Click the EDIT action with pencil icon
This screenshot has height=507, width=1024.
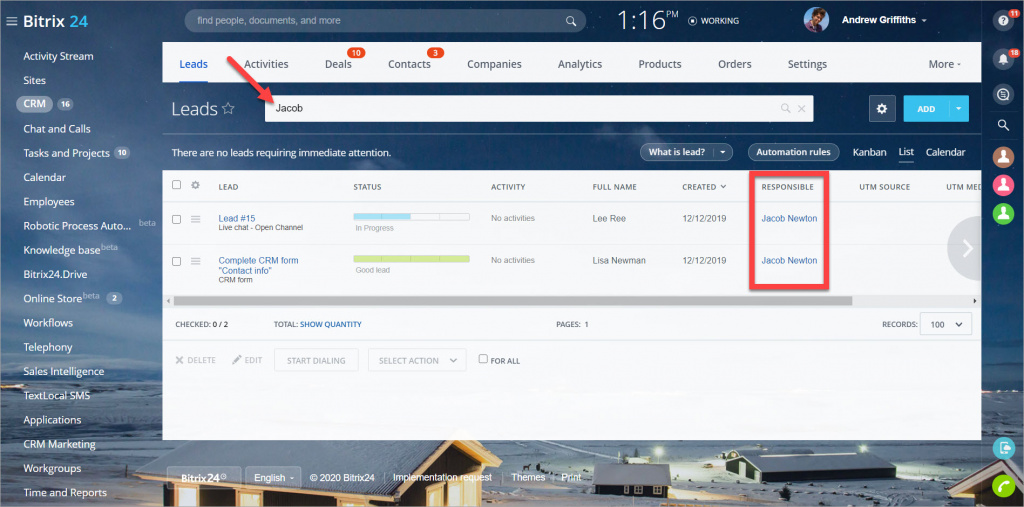point(247,360)
